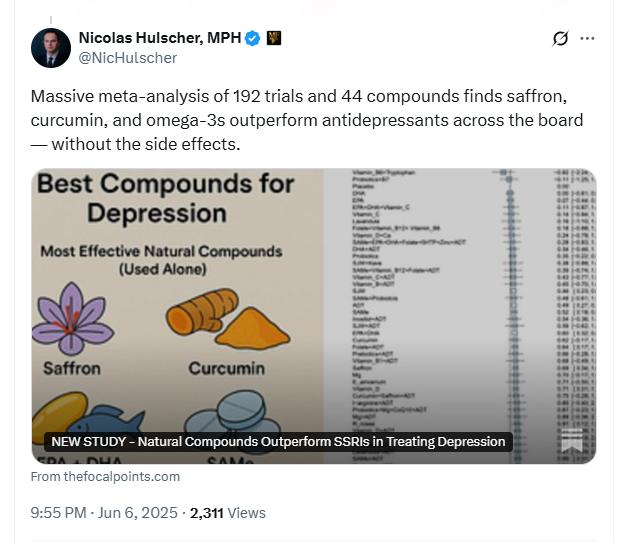633x543 pixels.
Task: Open the three-dot more options menu
Action: pos(587,38)
